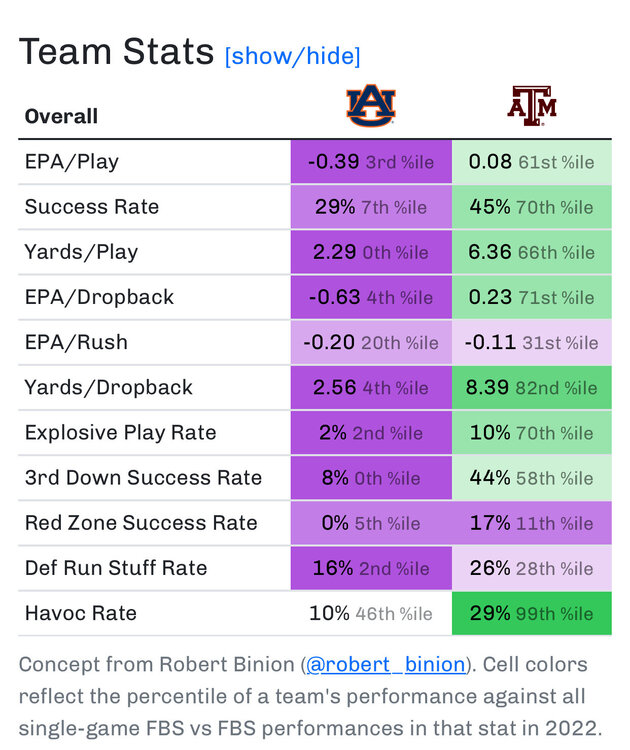This screenshot has height=750, width=630.
Task: Select Texas A&M's EPA/Rush cell
Action: click(x=531, y=342)
